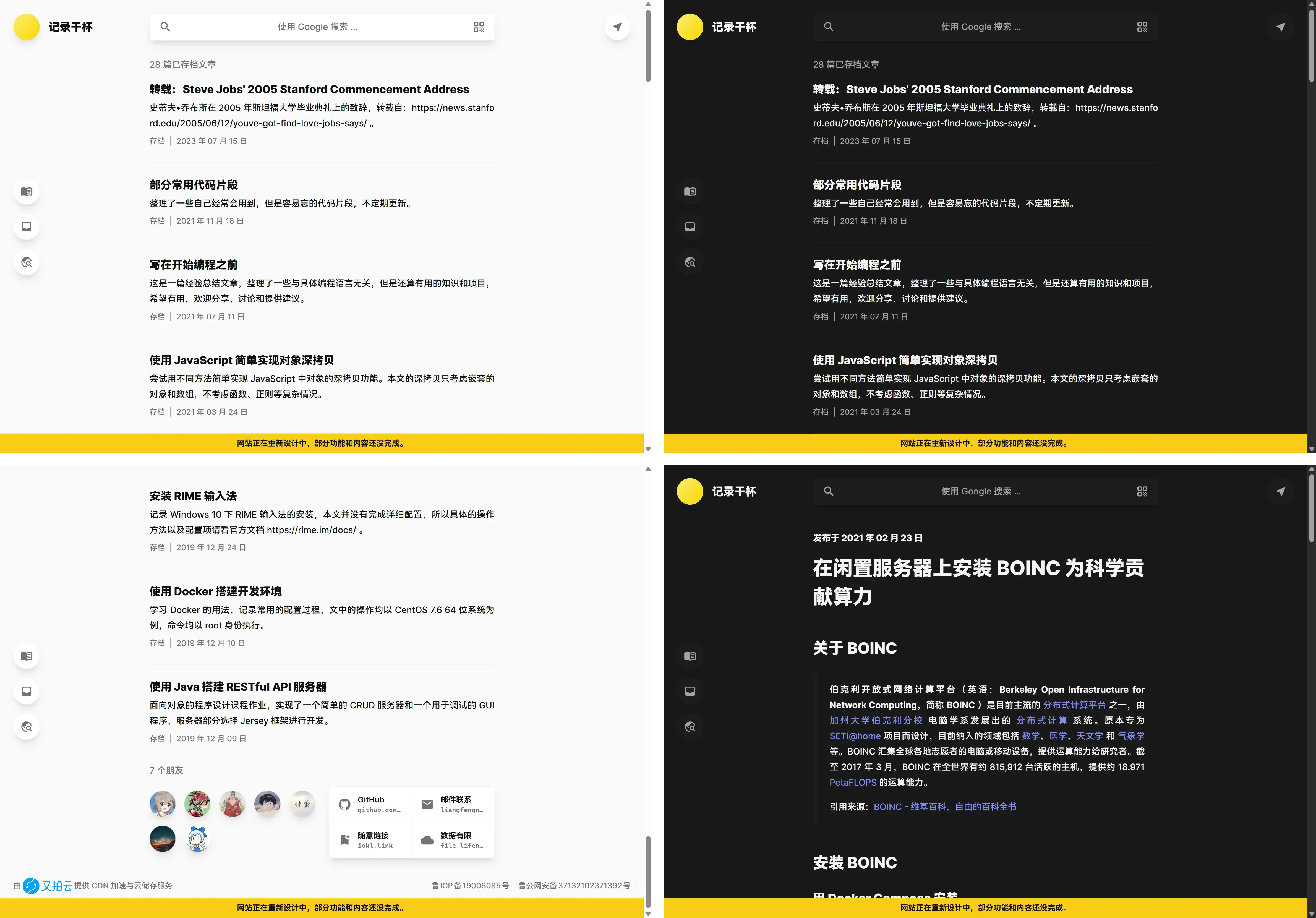Click the site-explore globe icon in sidebar

point(26,262)
